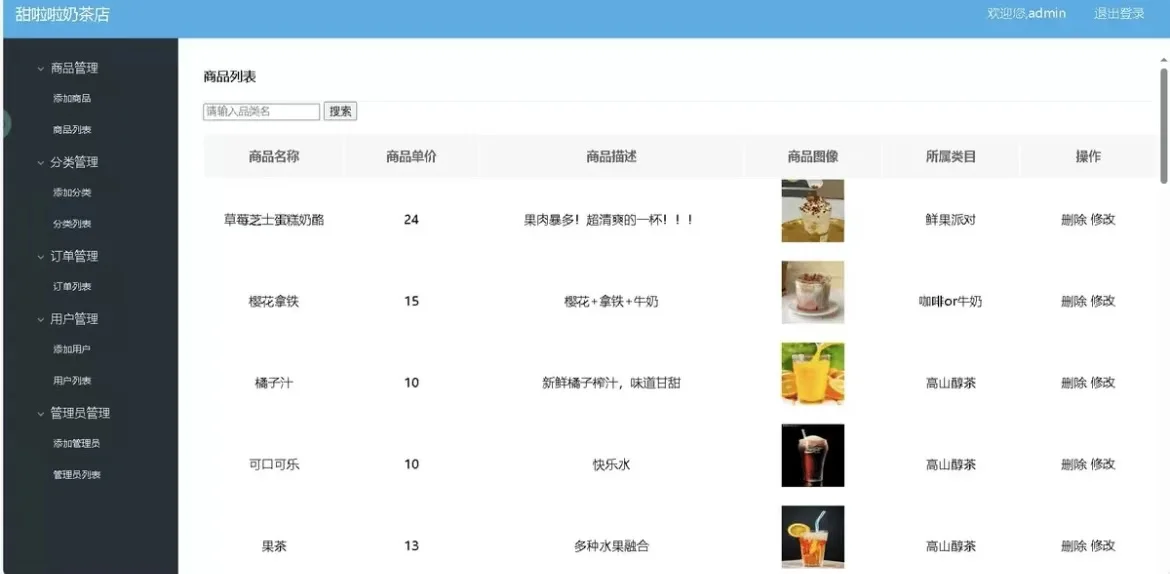Click the 新鲜橘子榨汁 description

click(x=611, y=383)
